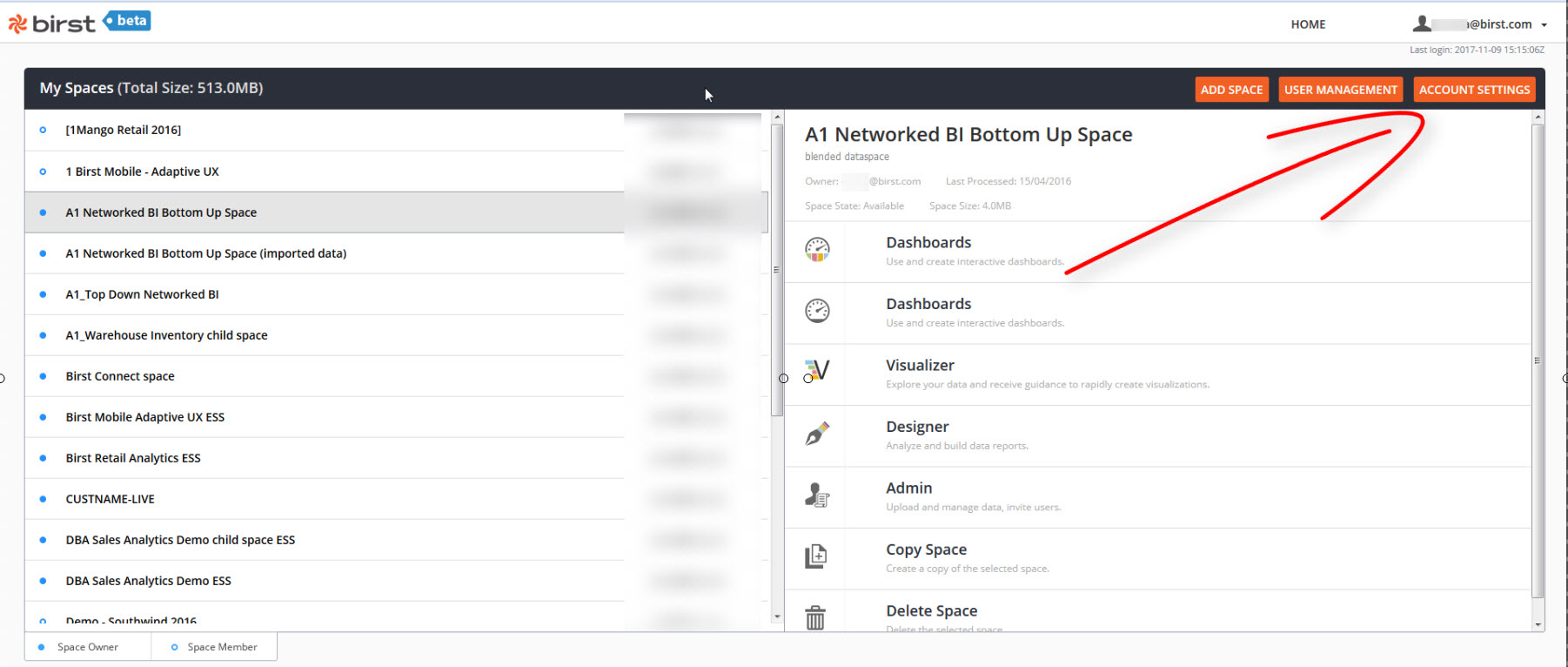Viewport: 1568px width, 667px height.
Task: Open the Visualizer link
Action: 920,366
